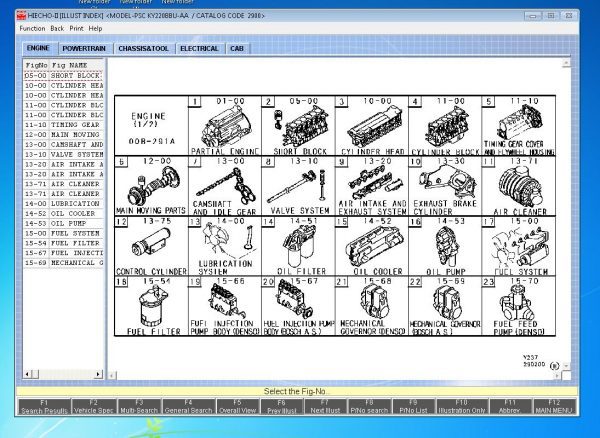600x438 pixels.
Task: Open Control Cylinder 13-75 illustration
Action: click(152, 246)
